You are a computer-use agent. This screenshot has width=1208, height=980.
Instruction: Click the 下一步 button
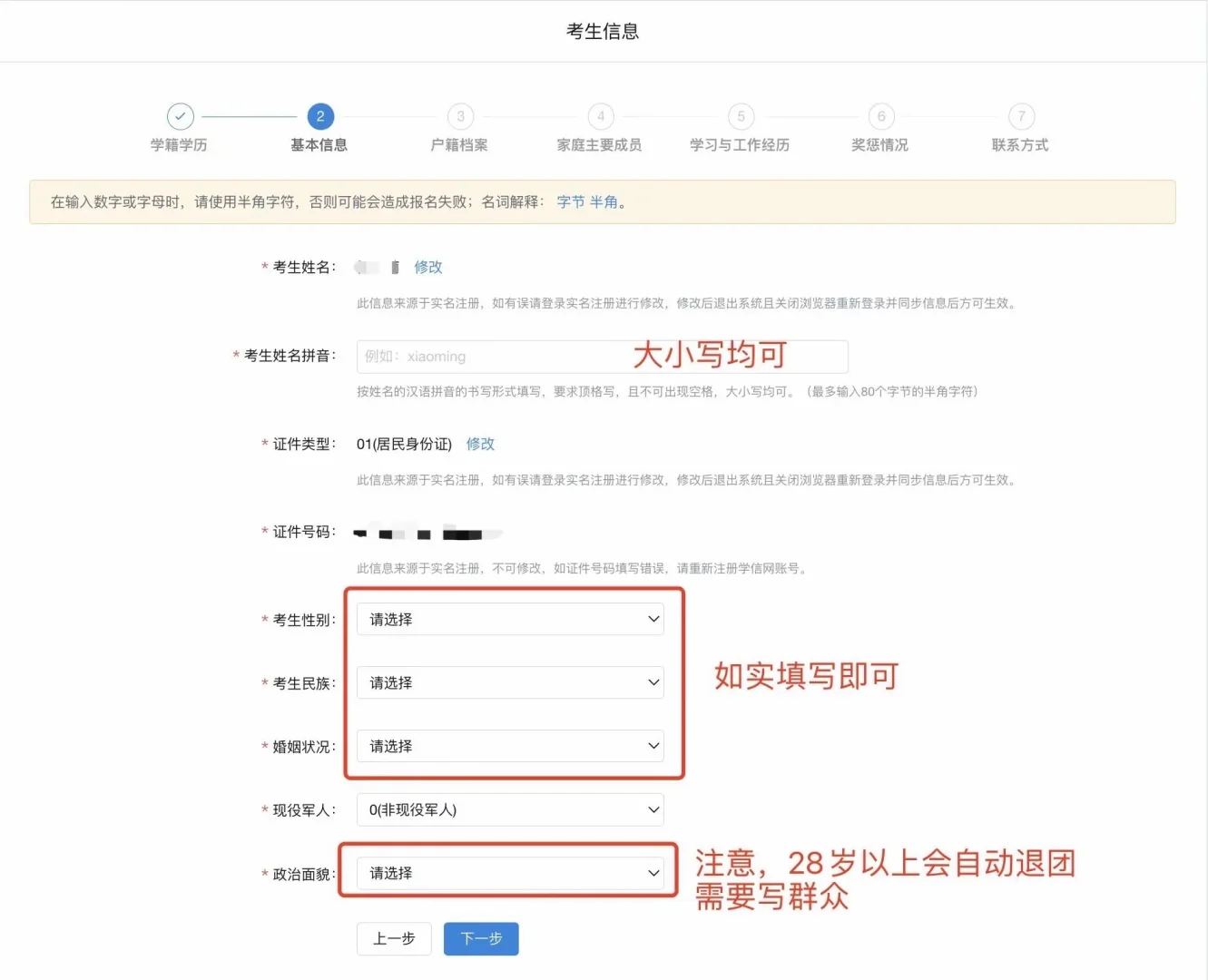coord(481,938)
